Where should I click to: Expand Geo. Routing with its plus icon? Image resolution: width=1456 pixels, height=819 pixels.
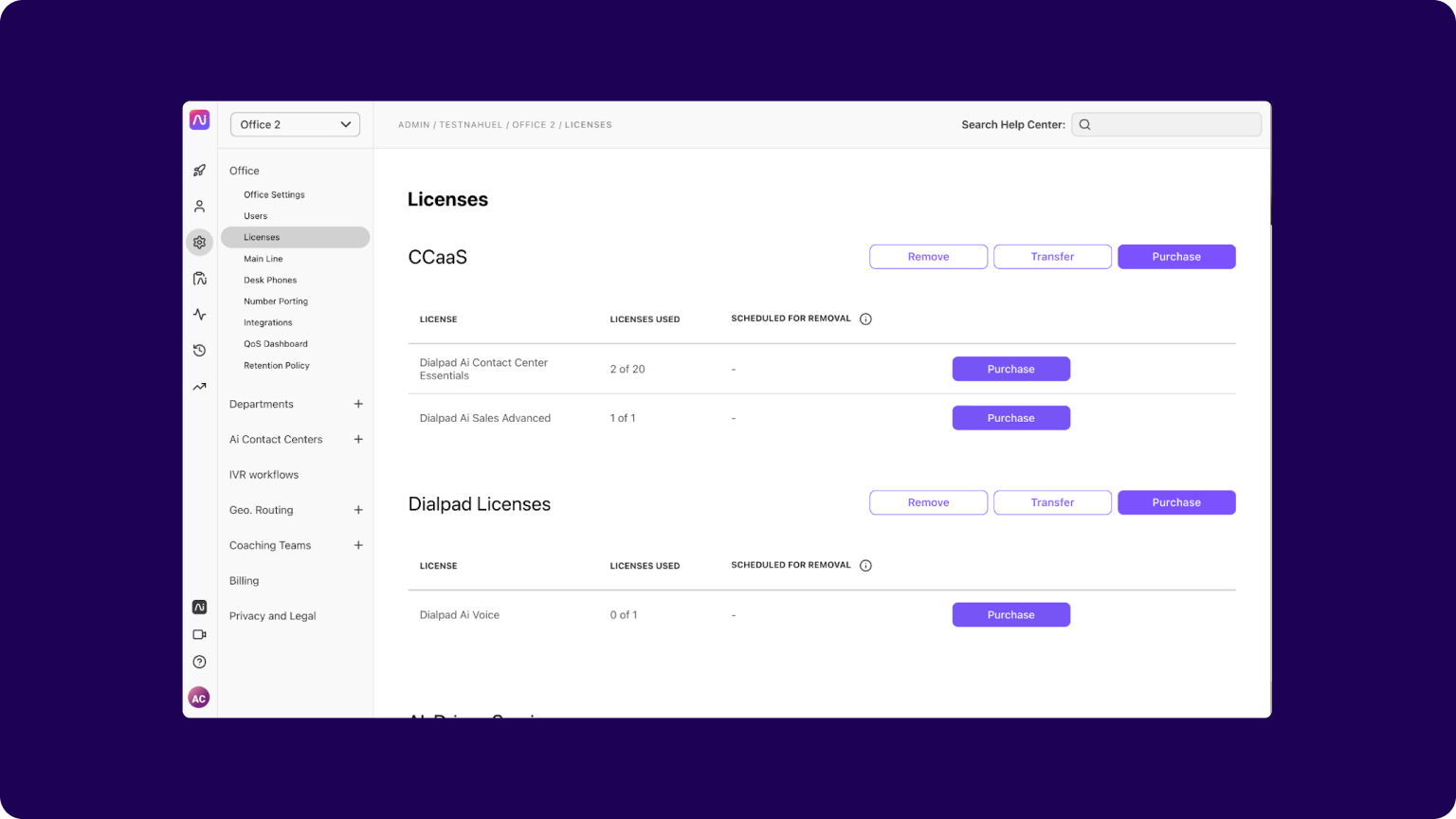tap(358, 510)
